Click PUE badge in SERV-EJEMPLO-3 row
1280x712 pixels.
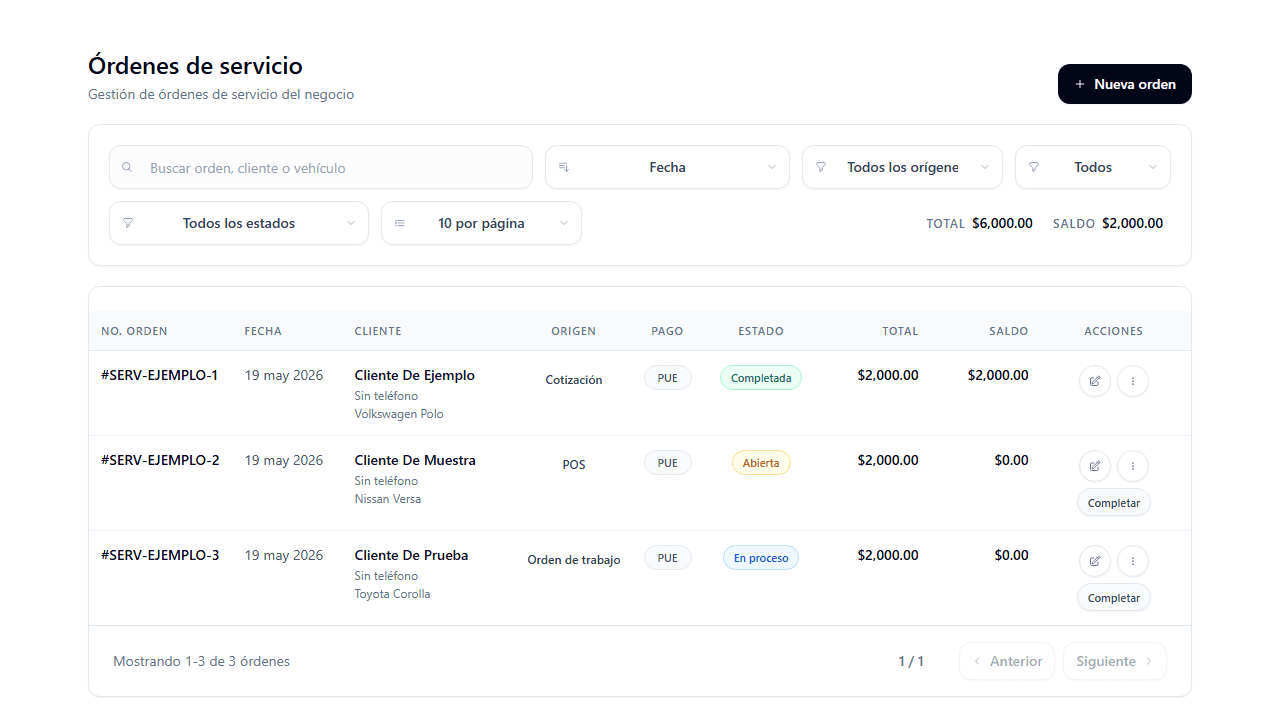[x=668, y=558]
